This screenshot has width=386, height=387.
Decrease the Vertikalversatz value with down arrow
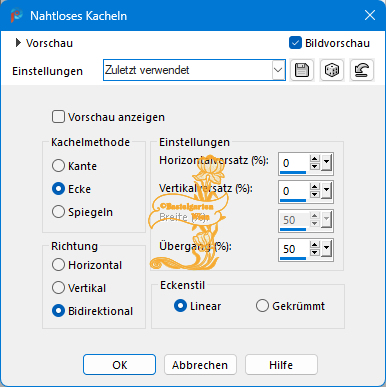tap(314, 195)
